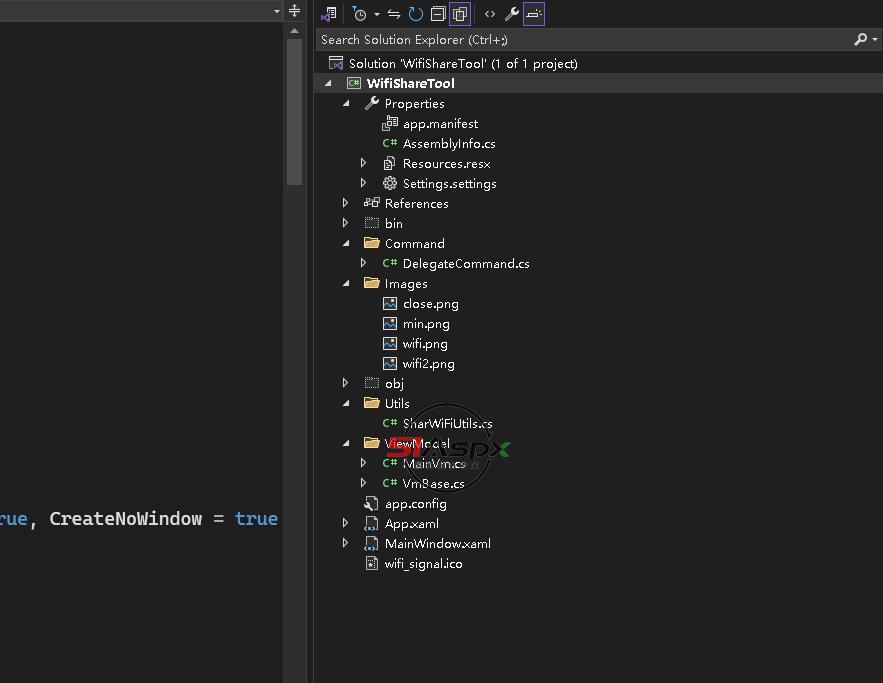Click the editor split window handle
The image size is (883, 683).
(294, 11)
